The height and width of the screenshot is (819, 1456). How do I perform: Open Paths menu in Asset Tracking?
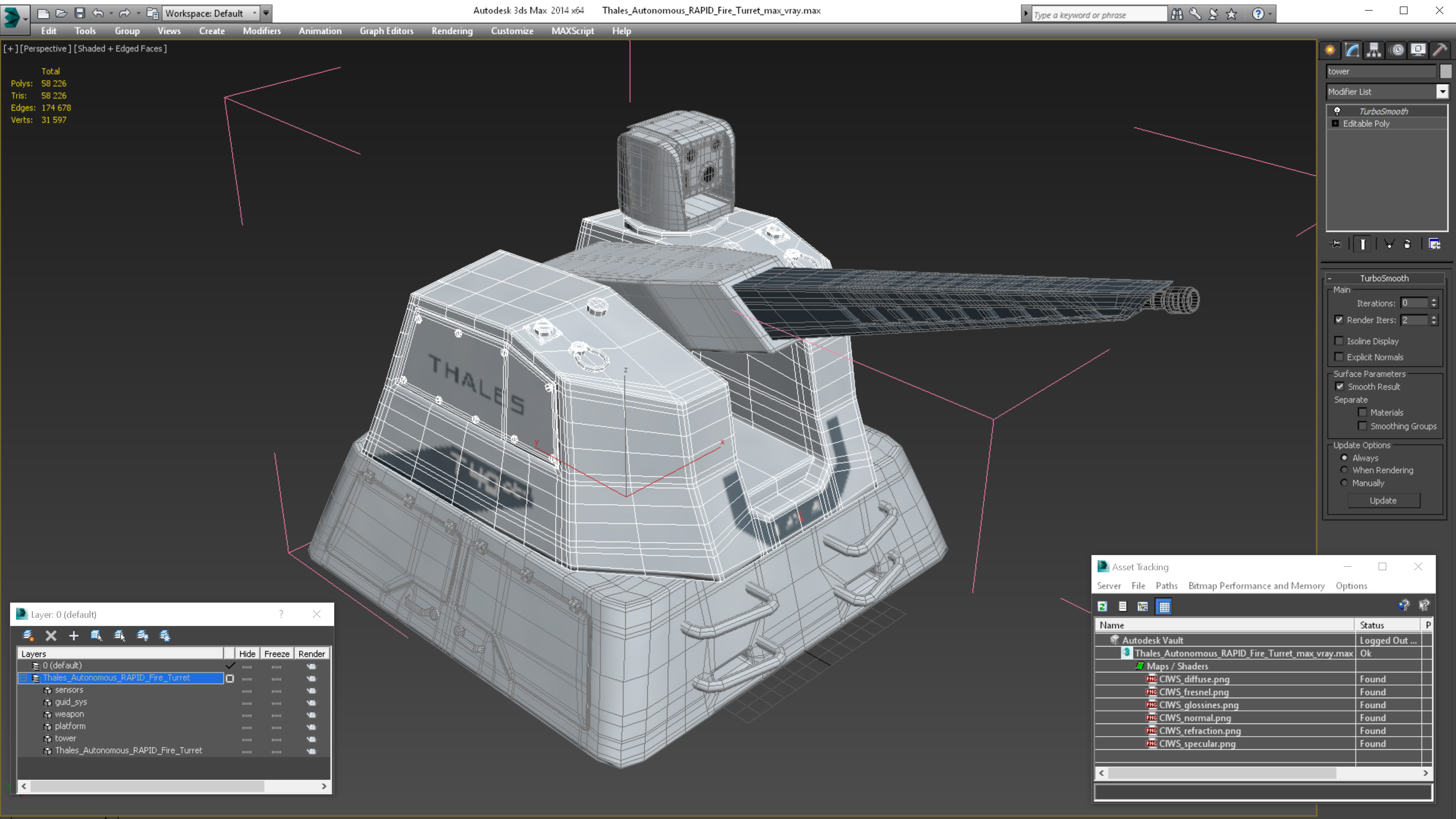pos(1167,586)
